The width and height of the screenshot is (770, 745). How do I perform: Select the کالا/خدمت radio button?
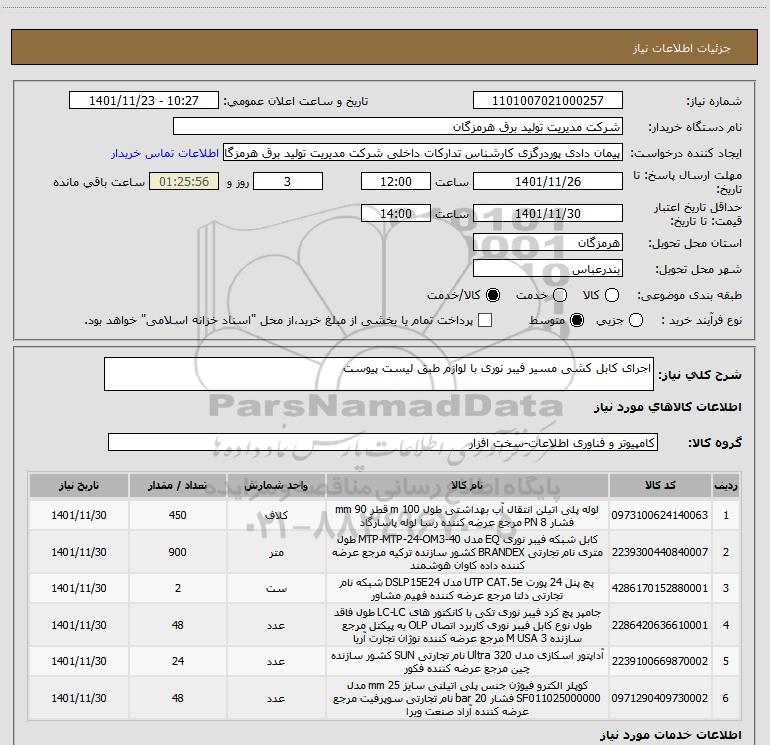coord(493,295)
